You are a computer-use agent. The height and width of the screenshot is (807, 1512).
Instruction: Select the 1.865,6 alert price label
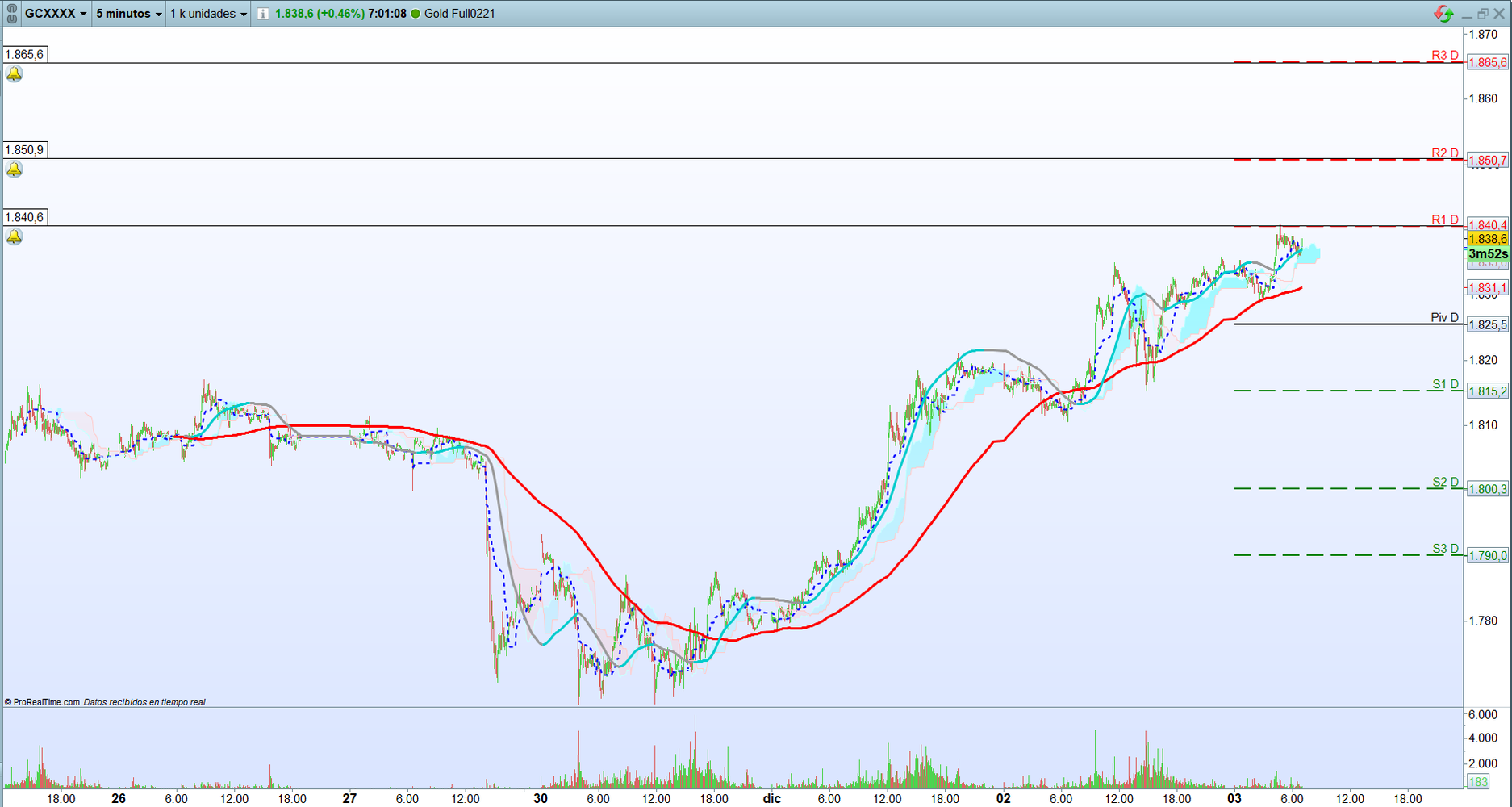25,54
